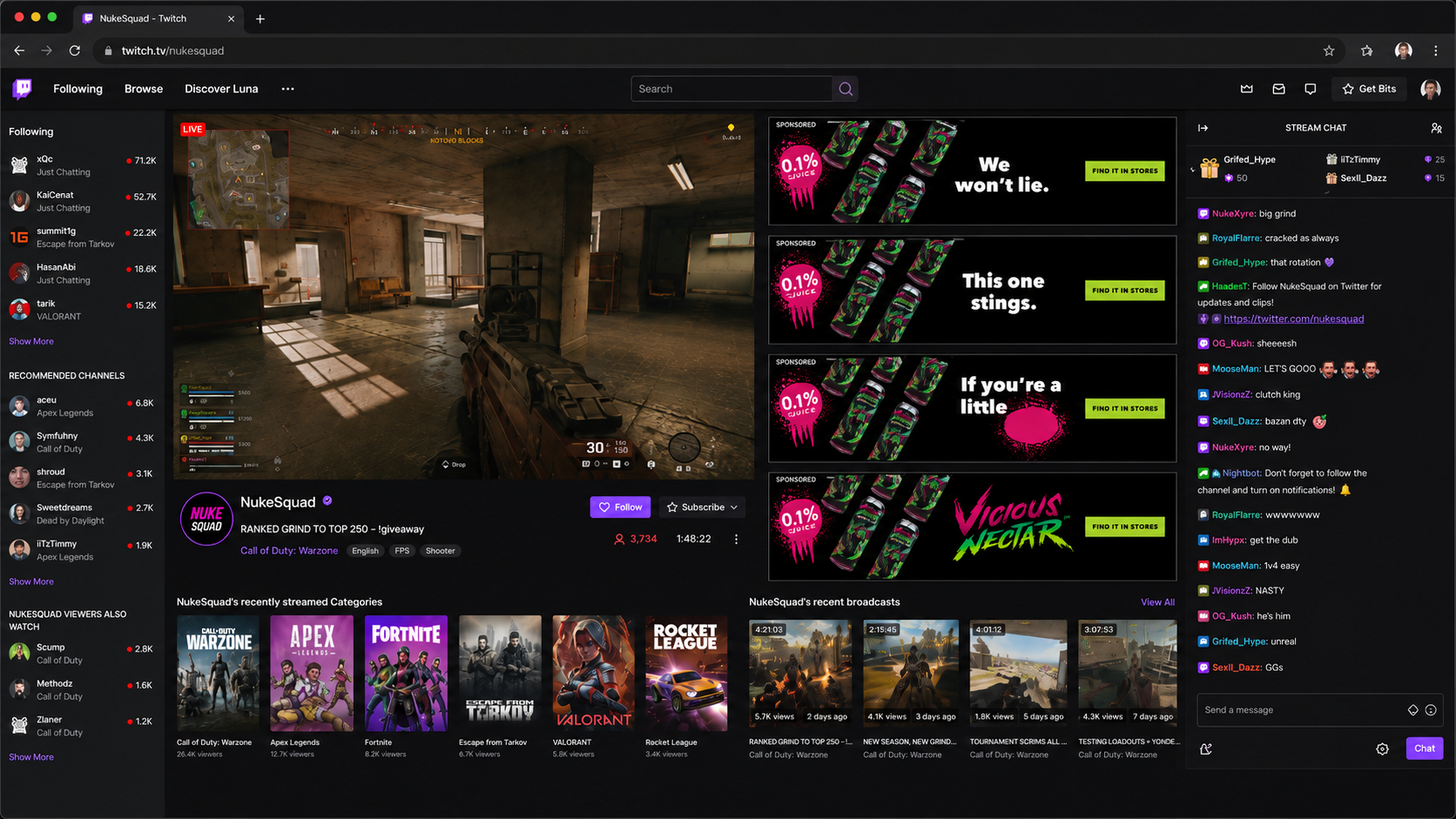Reload the page
1456x819 pixels.
pos(75,50)
